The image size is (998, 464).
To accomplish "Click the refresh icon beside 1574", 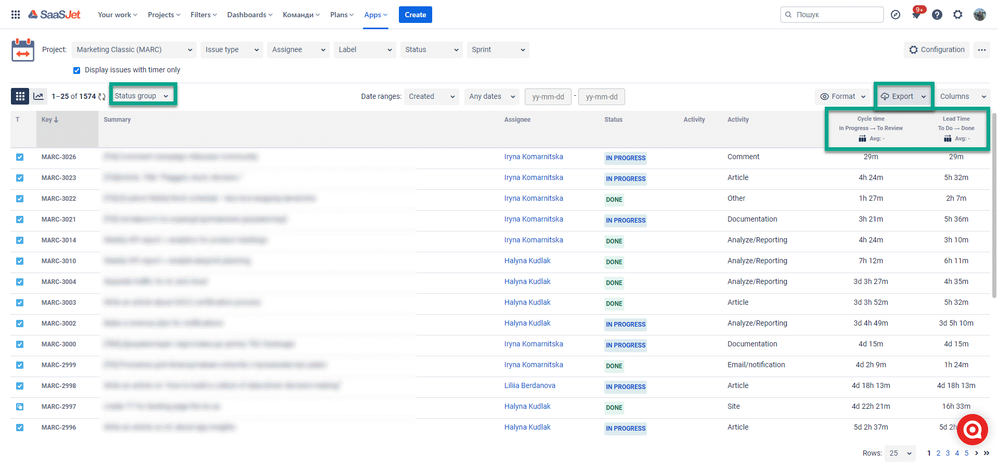I will tap(102, 97).
